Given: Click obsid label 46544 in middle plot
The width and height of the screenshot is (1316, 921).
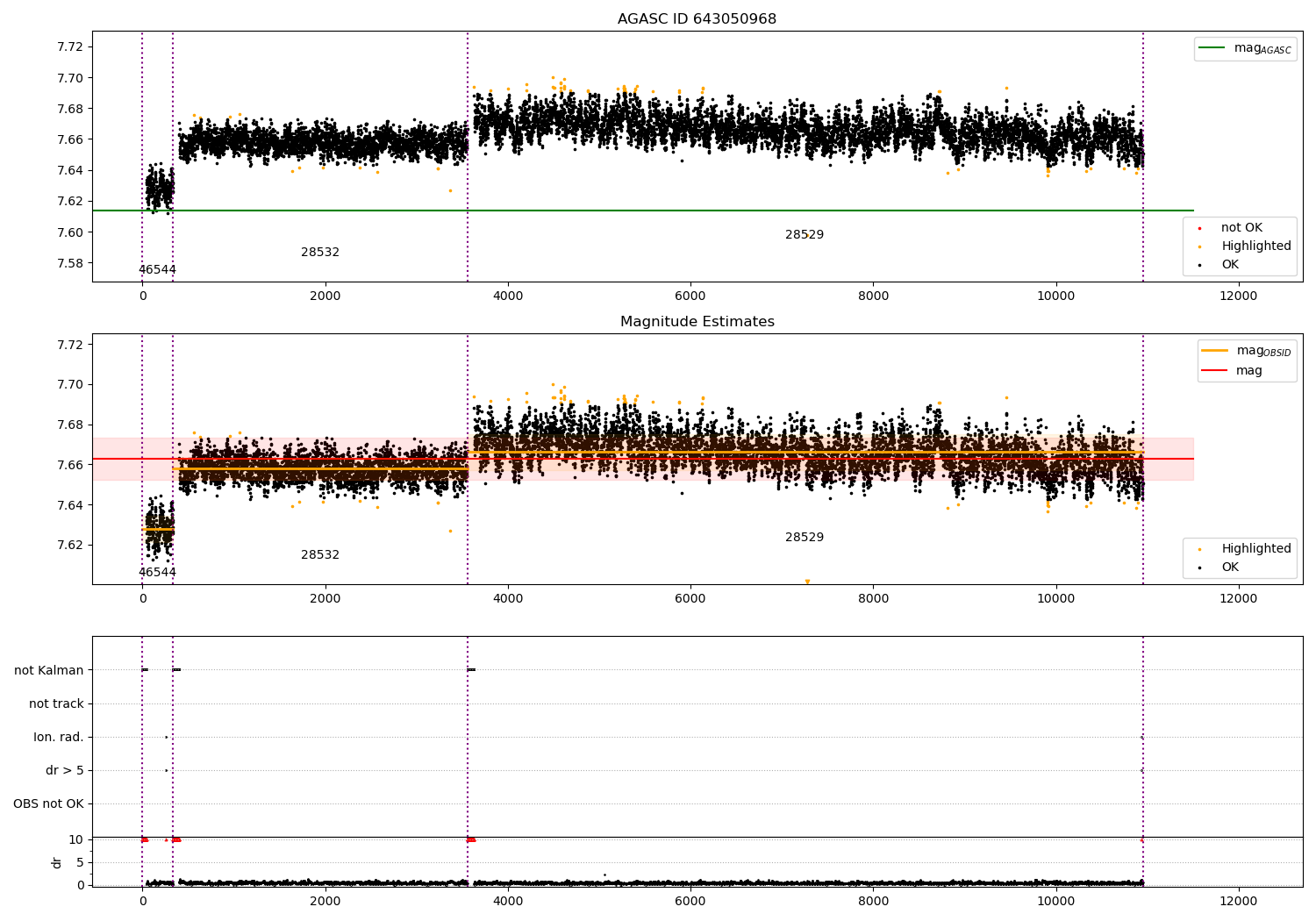Looking at the screenshot, I should [157, 573].
